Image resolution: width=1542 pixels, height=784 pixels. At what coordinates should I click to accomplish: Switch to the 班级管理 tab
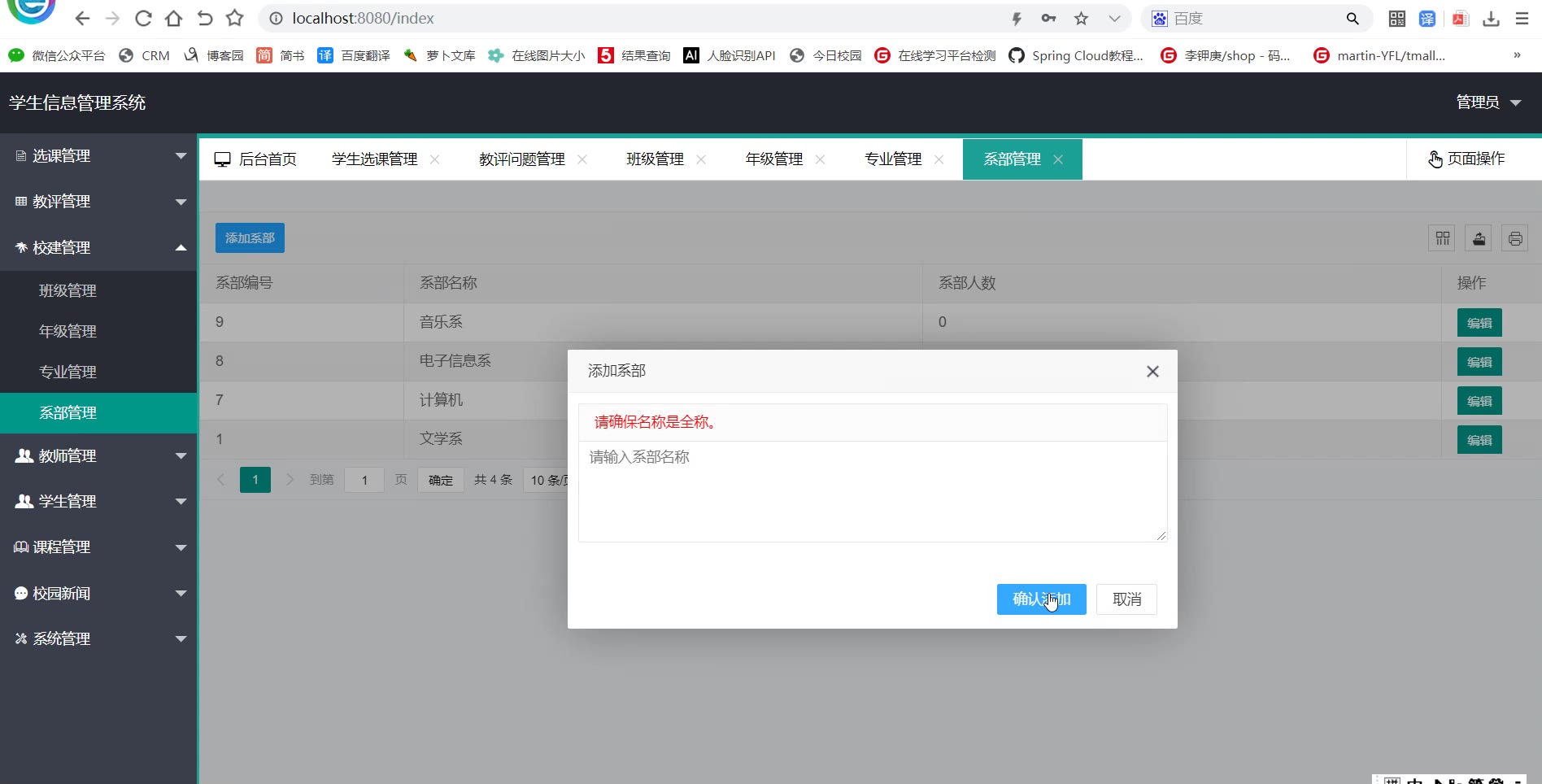(655, 159)
